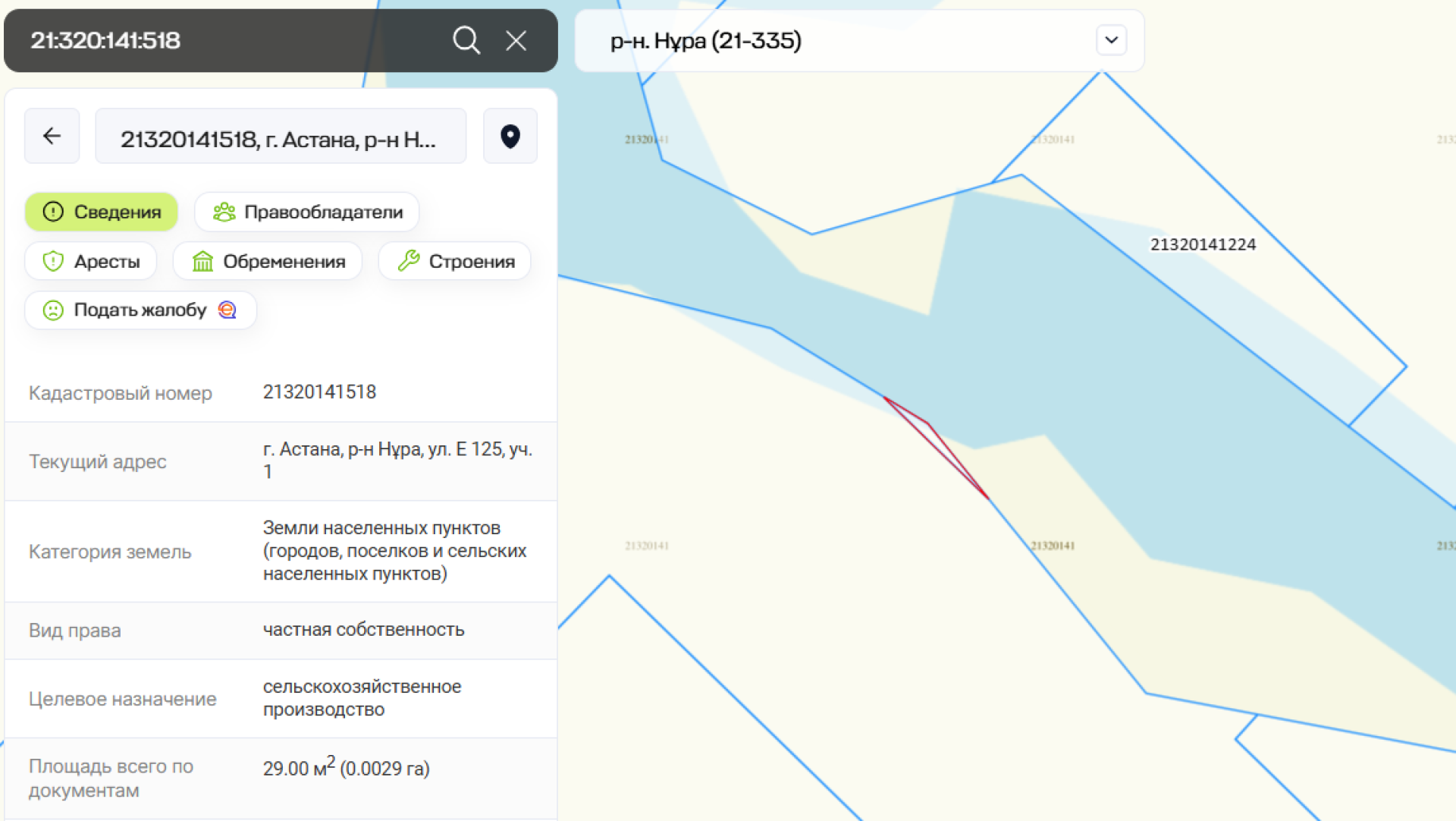Click the cadastral number value 21320141518
The width and height of the screenshot is (1456, 821).
click(319, 392)
